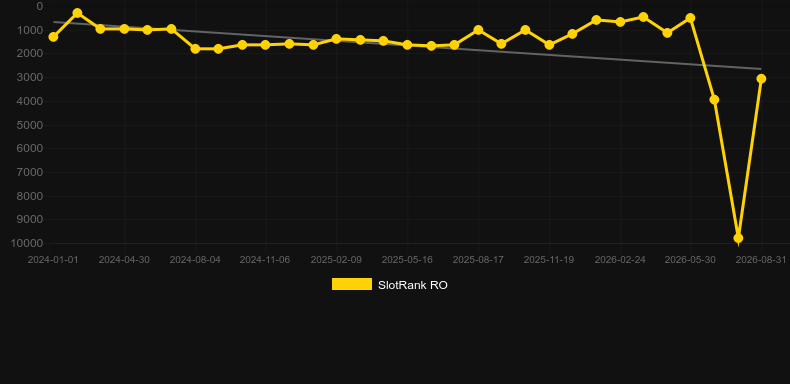Click the x-axis label 2025-11-19

coord(549,260)
